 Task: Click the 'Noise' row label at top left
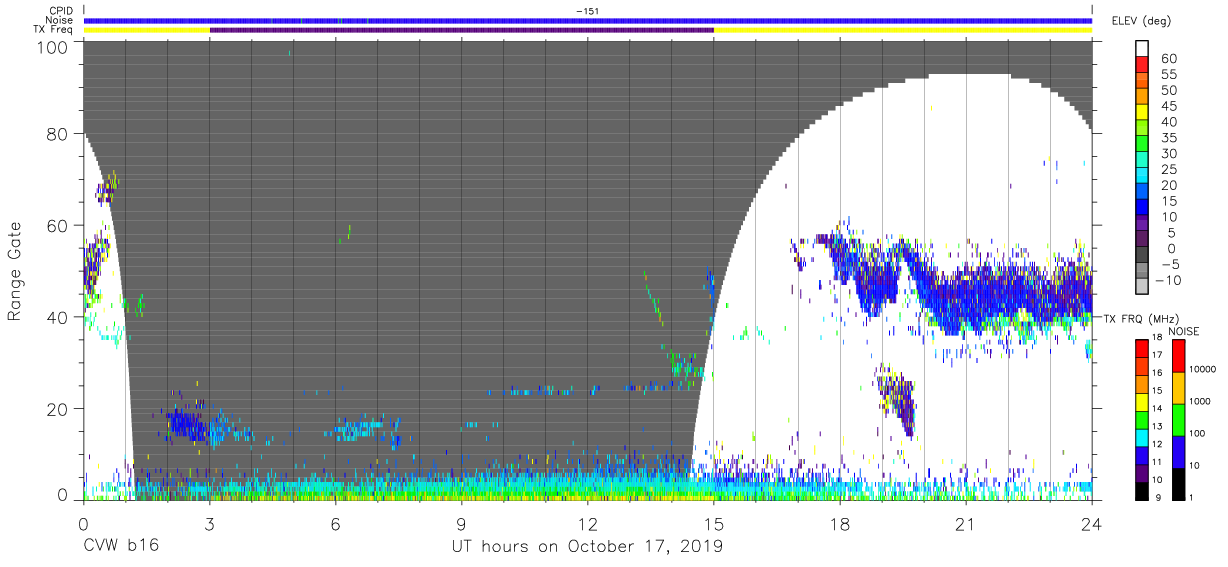pyautogui.click(x=60, y=20)
